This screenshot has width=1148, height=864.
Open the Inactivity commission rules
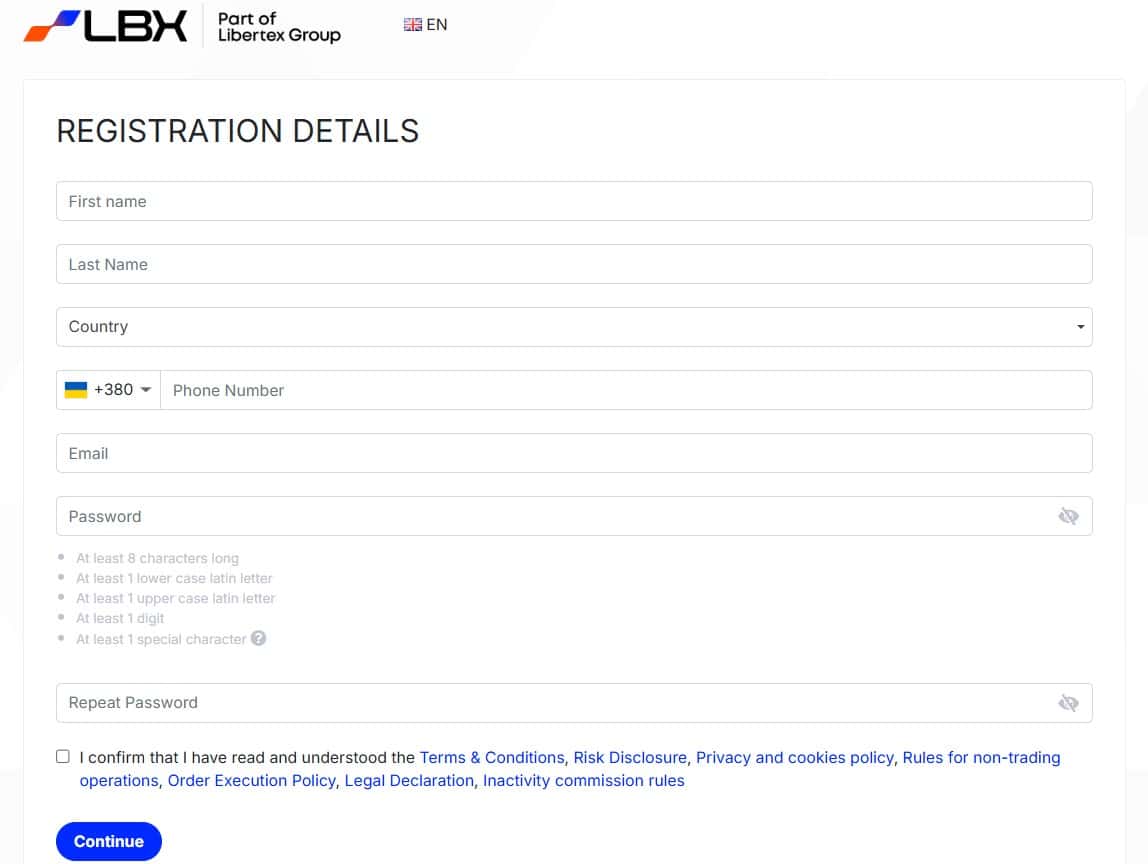pyautogui.click(x=583, y=780)
